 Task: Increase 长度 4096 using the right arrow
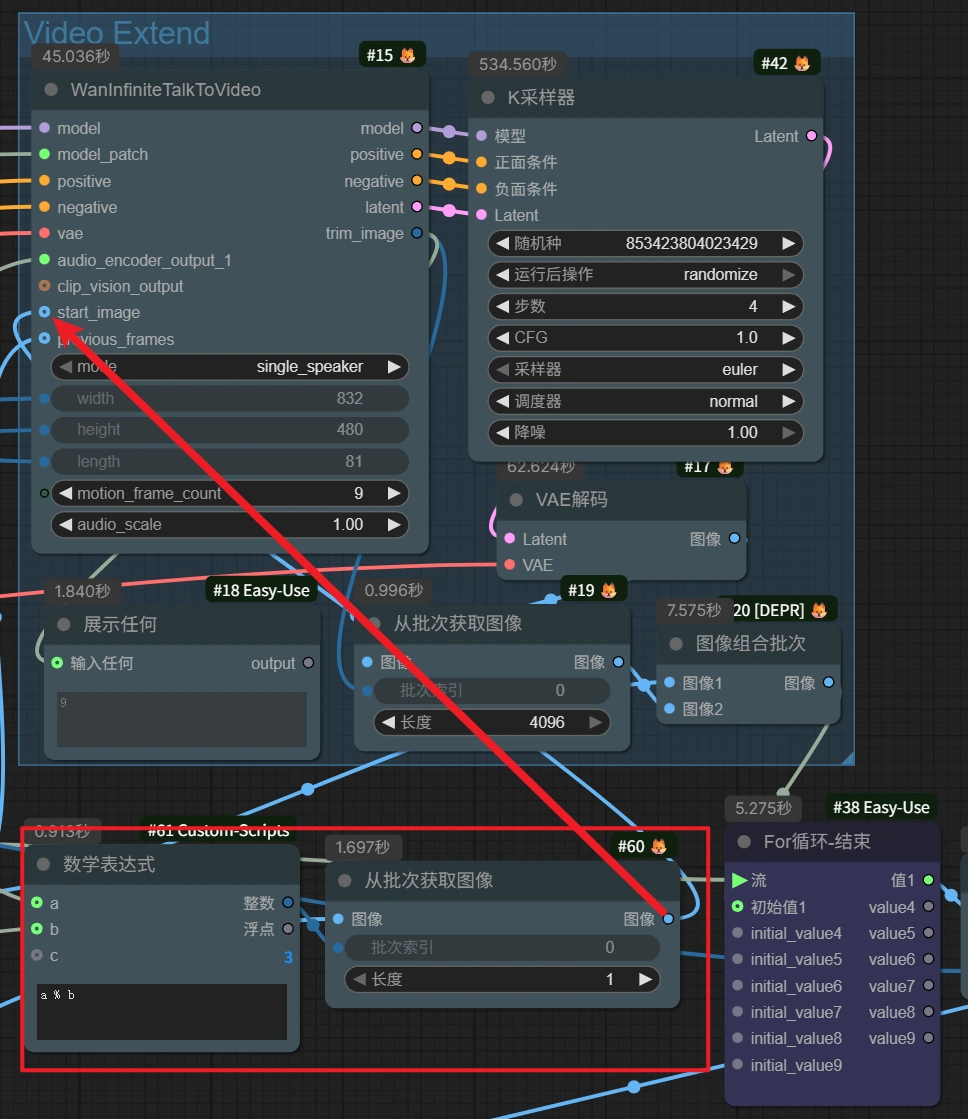[596, 721]
